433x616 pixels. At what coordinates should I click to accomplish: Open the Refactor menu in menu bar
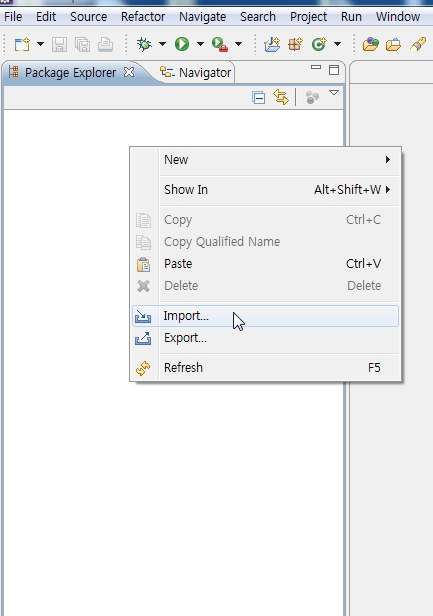click(143, 16)
